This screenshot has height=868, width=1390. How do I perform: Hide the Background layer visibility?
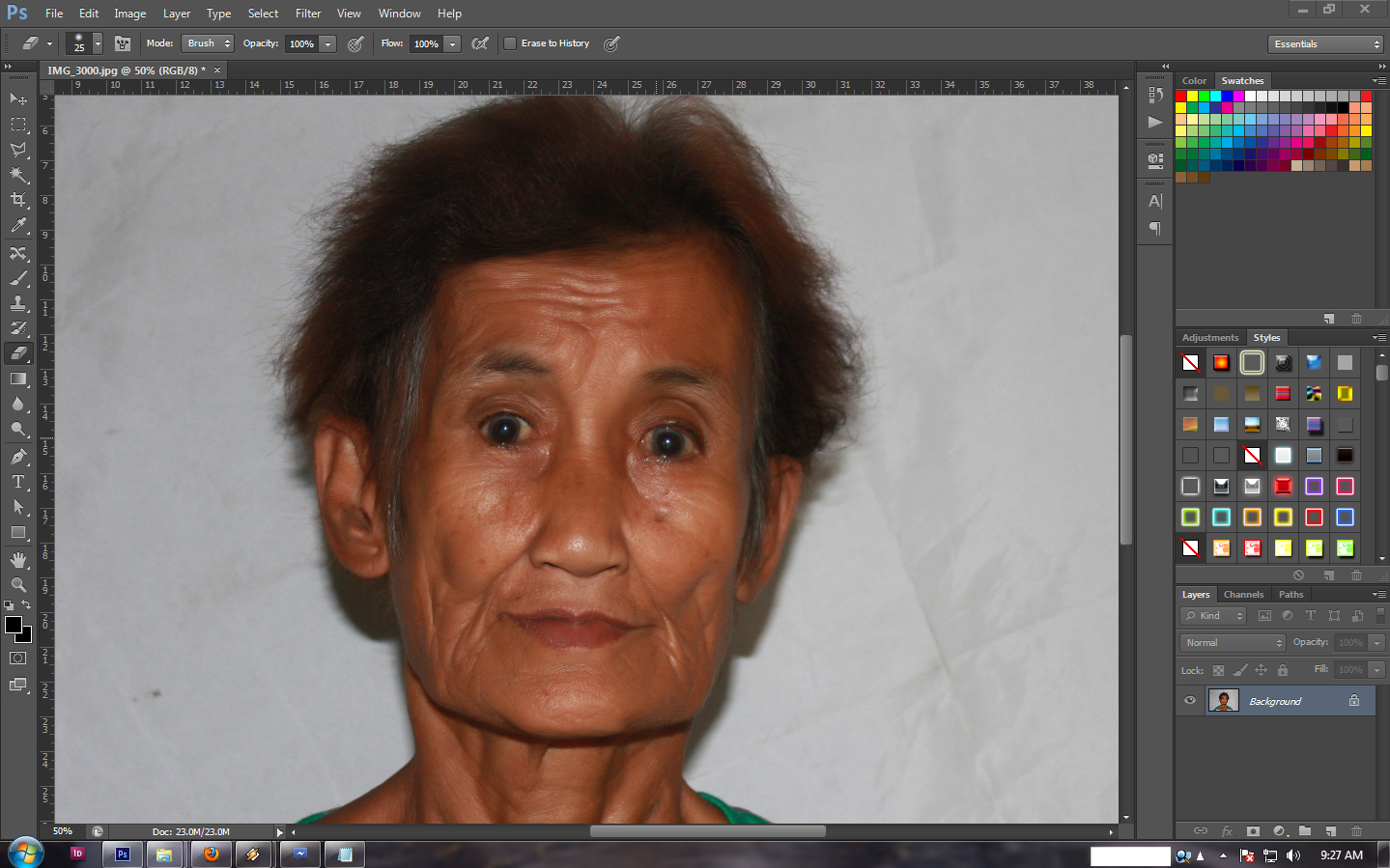(1189, 700)
